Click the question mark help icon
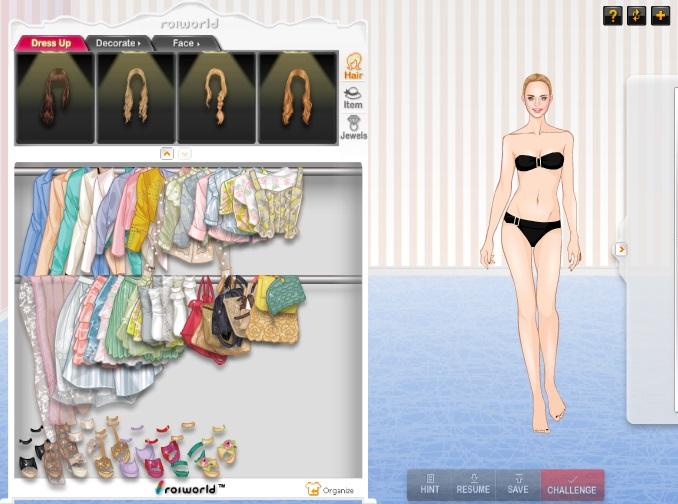Viewport: 678px width, 504px height. coord(612,15)
